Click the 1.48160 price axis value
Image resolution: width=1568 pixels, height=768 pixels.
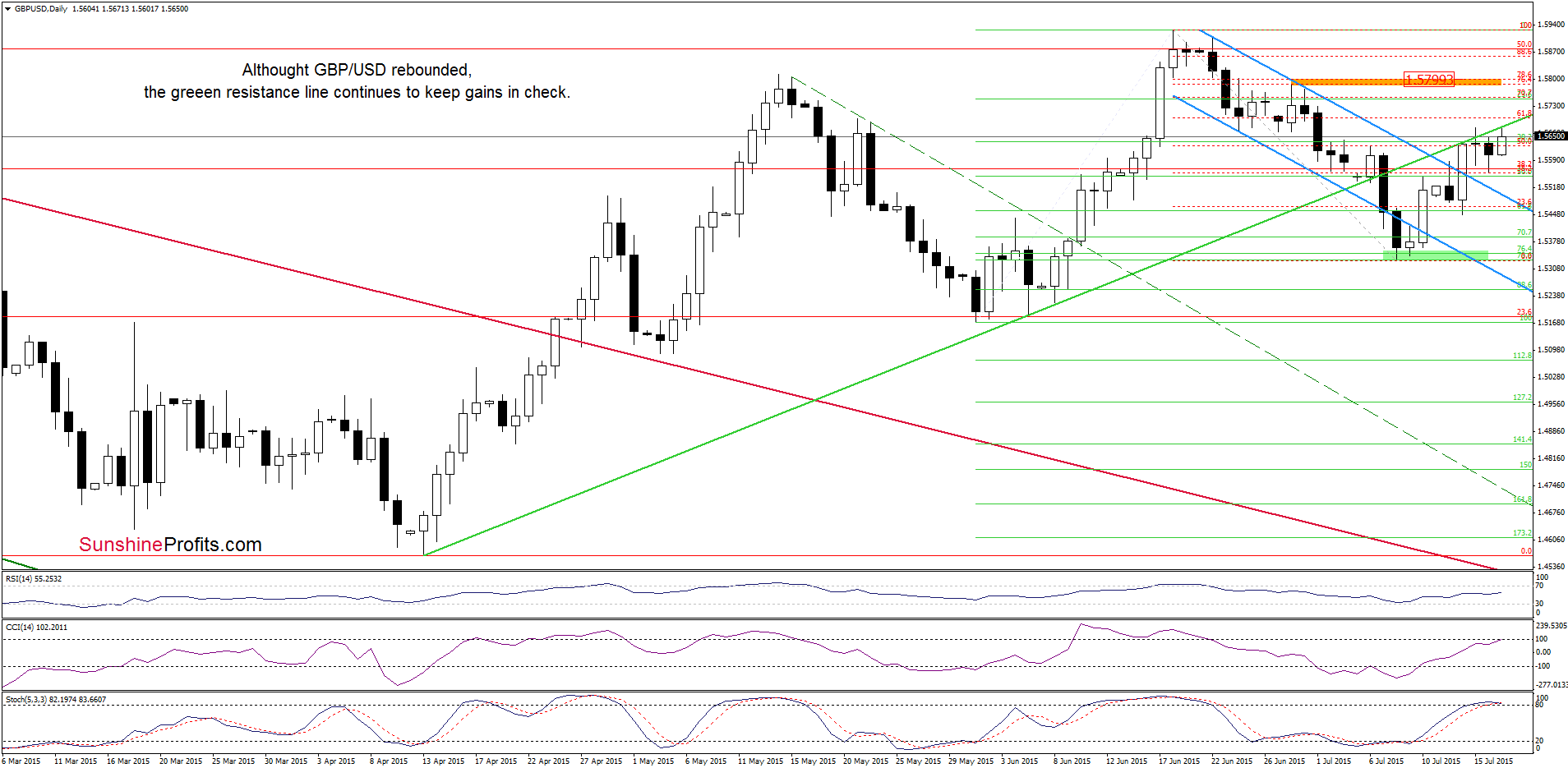coord(1551,458)
